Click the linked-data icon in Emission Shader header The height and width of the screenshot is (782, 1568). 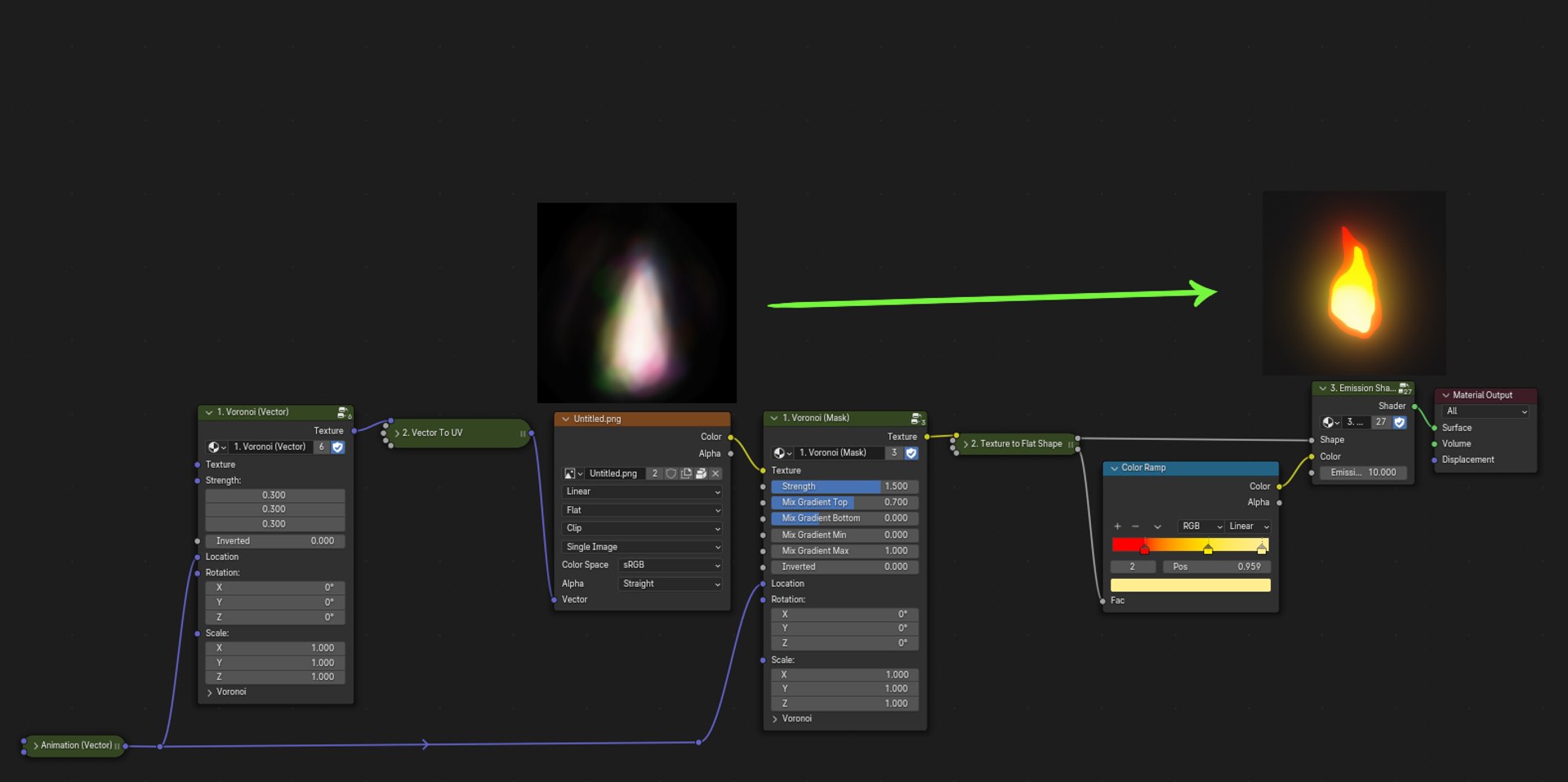1405,389
